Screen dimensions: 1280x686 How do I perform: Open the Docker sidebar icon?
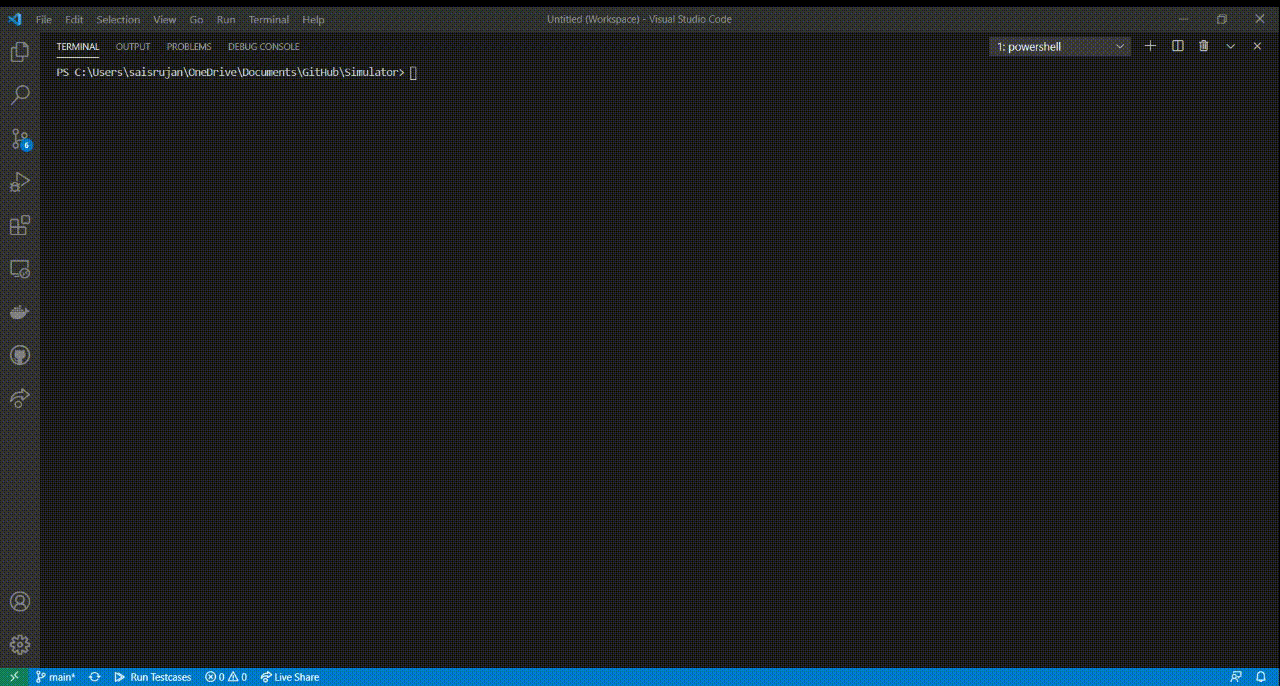20,311
